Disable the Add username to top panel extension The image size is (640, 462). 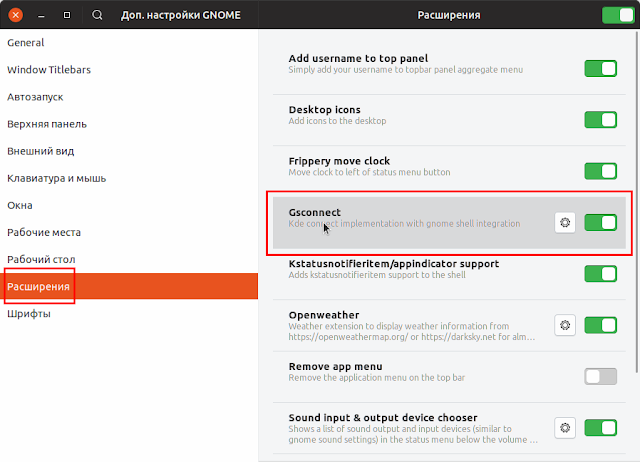pyautogui.click(x=600, y=69)
